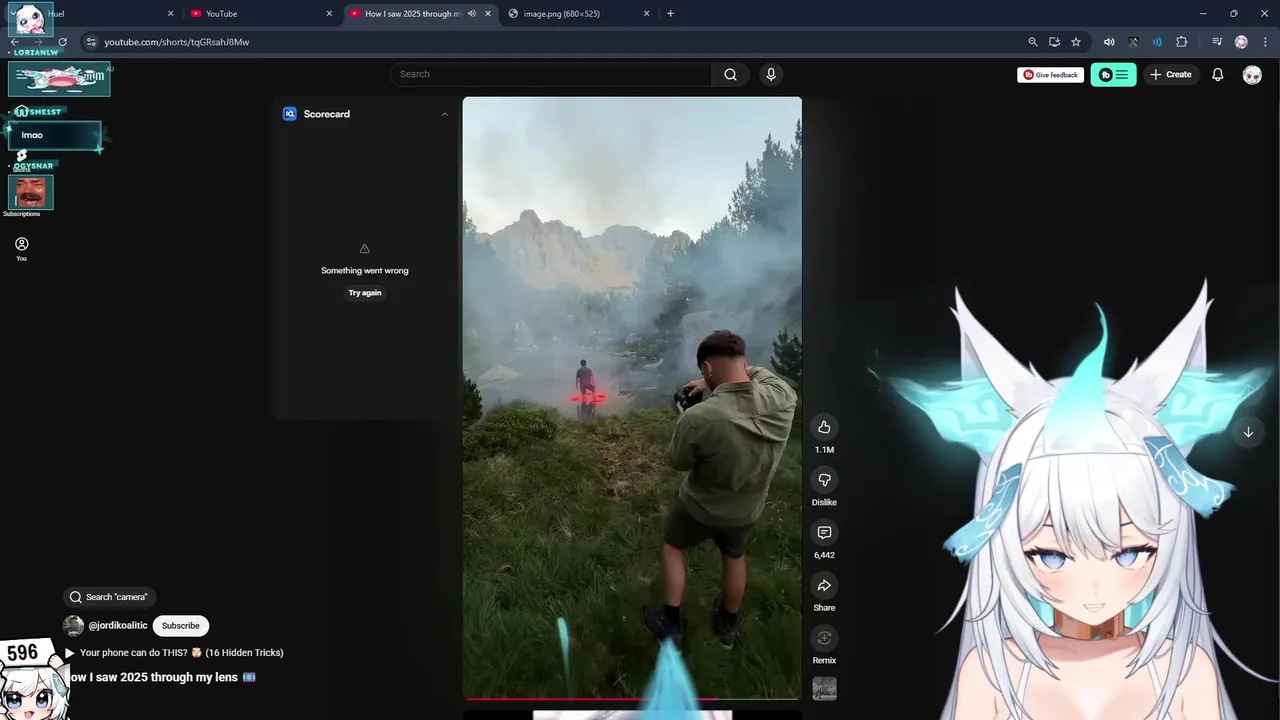Open the Extensions puzzle-piece menu
The image size is (1280, 720).
pyautogui.click(x=1181, y=42)
